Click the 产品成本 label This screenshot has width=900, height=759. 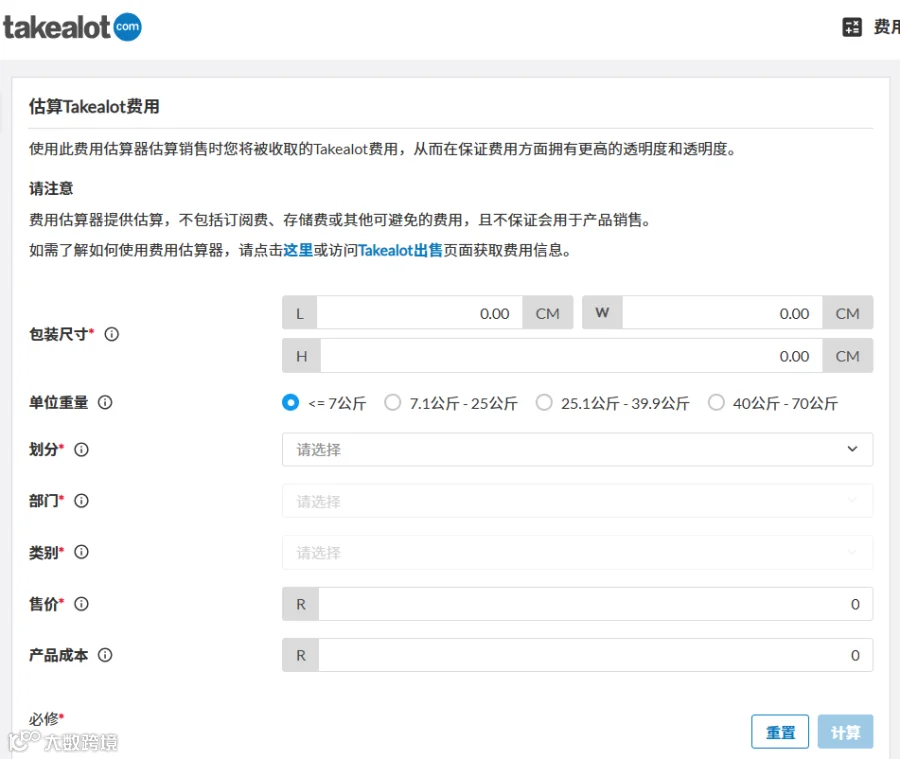(59, 655)
